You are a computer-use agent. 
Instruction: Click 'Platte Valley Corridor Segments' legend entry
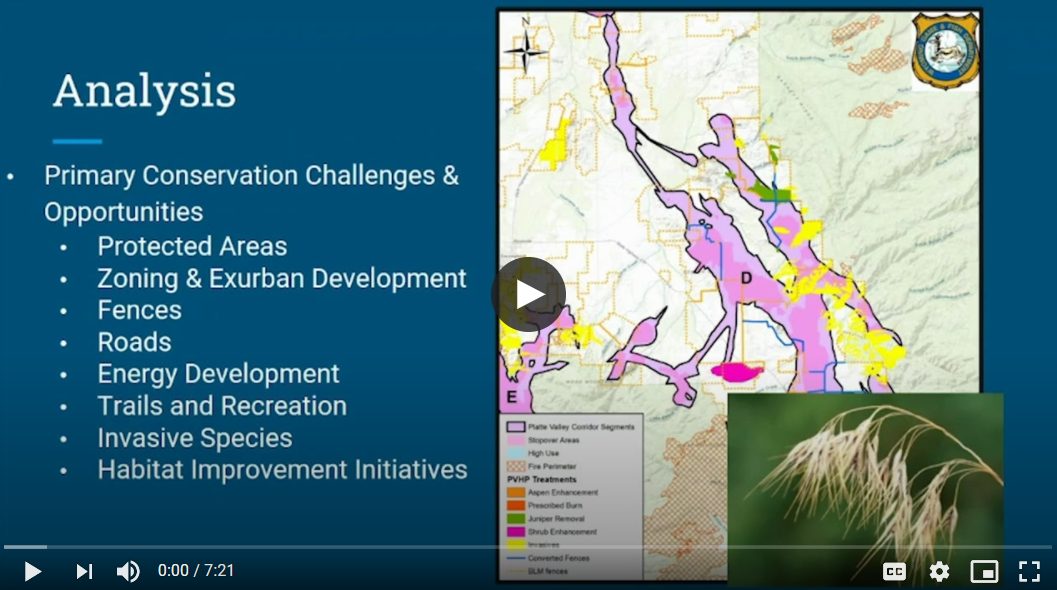[x=571, y=427]
